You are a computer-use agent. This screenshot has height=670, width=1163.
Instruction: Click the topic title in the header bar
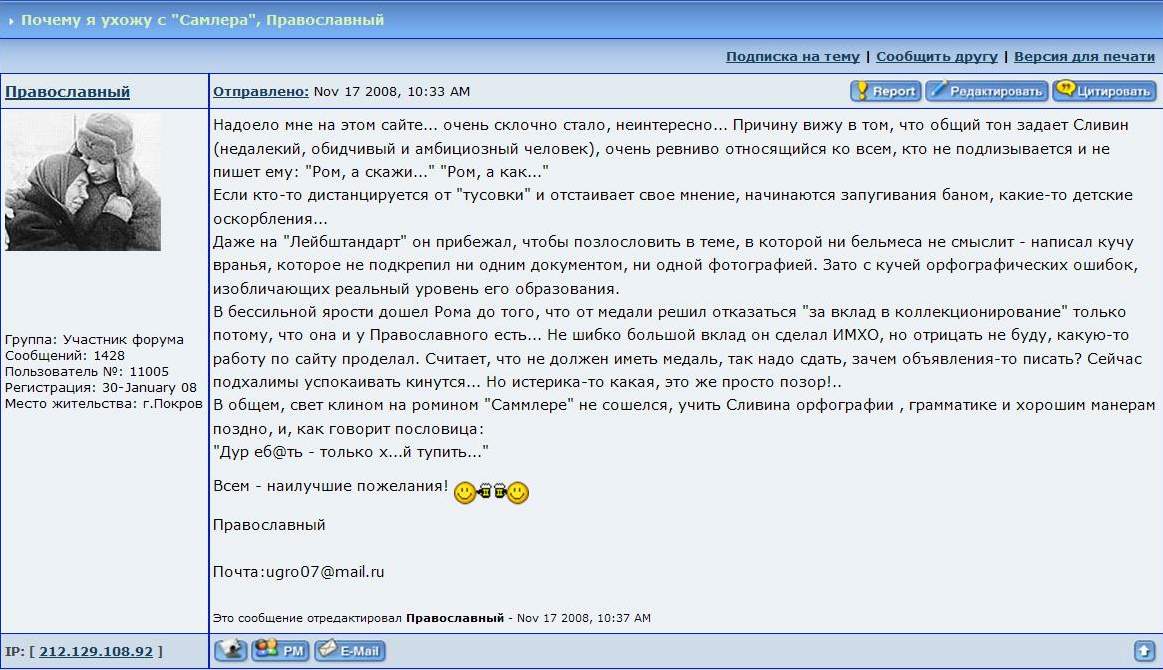[x=202, y=20]
